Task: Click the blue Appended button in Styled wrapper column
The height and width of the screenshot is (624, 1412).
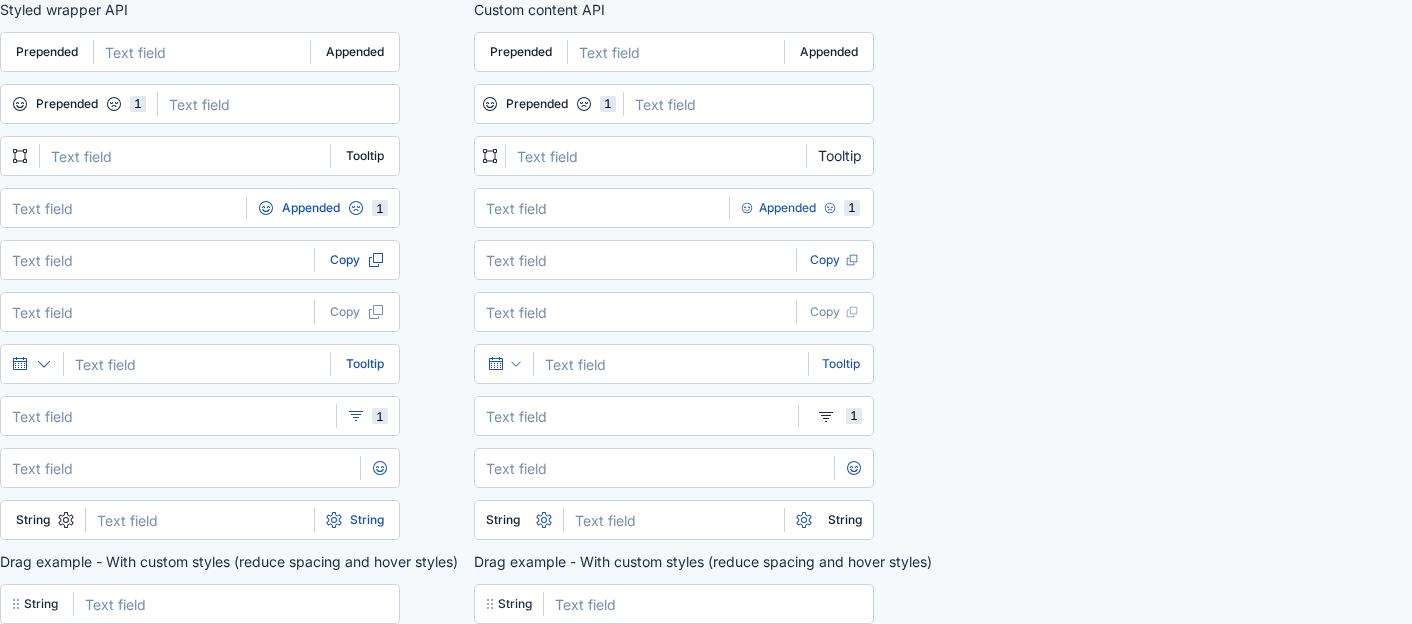Action: point(323,208)
